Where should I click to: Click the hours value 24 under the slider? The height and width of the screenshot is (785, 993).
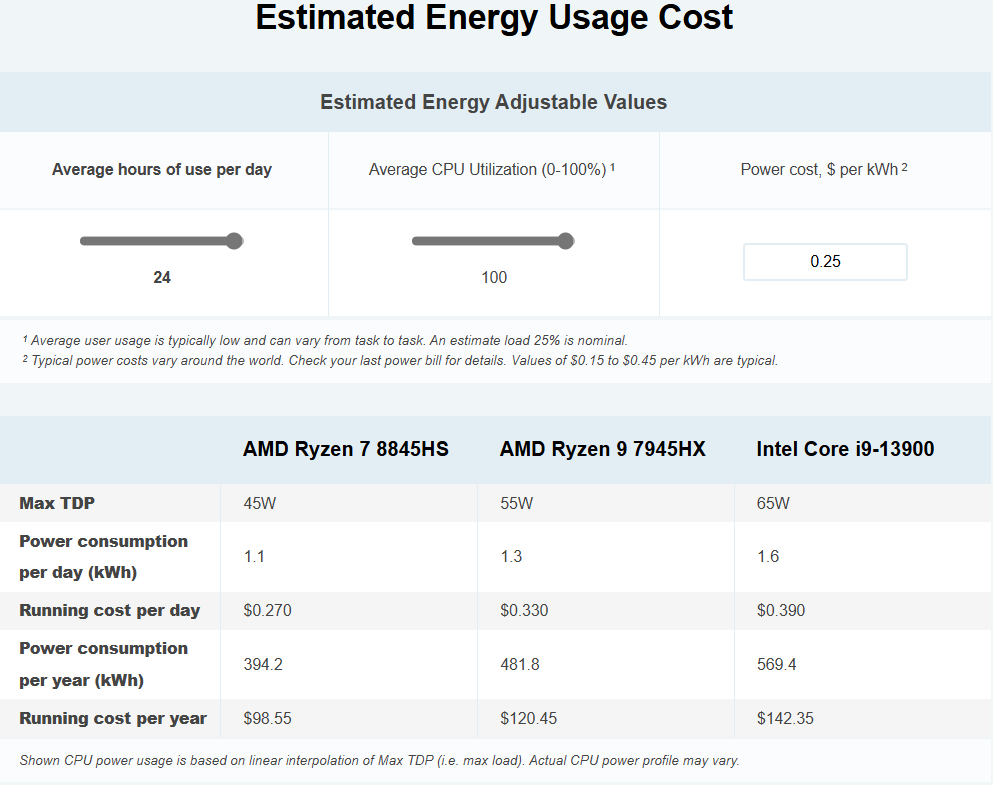[162, 277]
